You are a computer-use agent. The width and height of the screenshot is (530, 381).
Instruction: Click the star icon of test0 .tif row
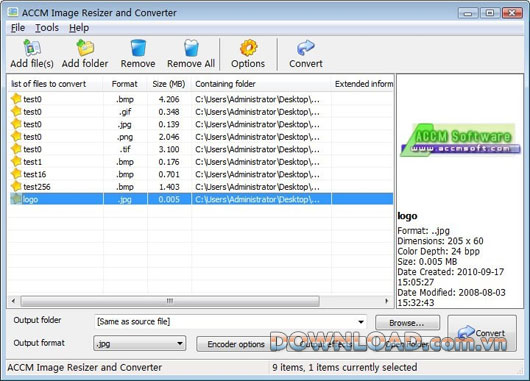[16, 149]
